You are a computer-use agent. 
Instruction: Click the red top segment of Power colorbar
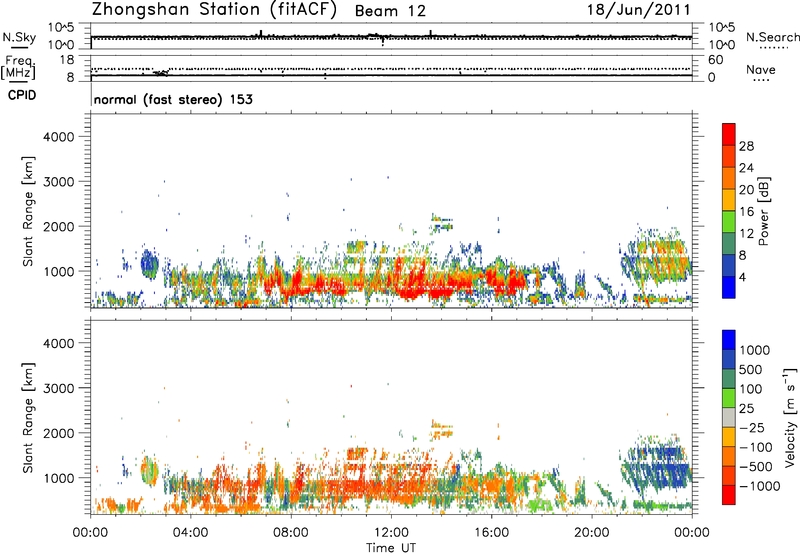pos(729,134)
